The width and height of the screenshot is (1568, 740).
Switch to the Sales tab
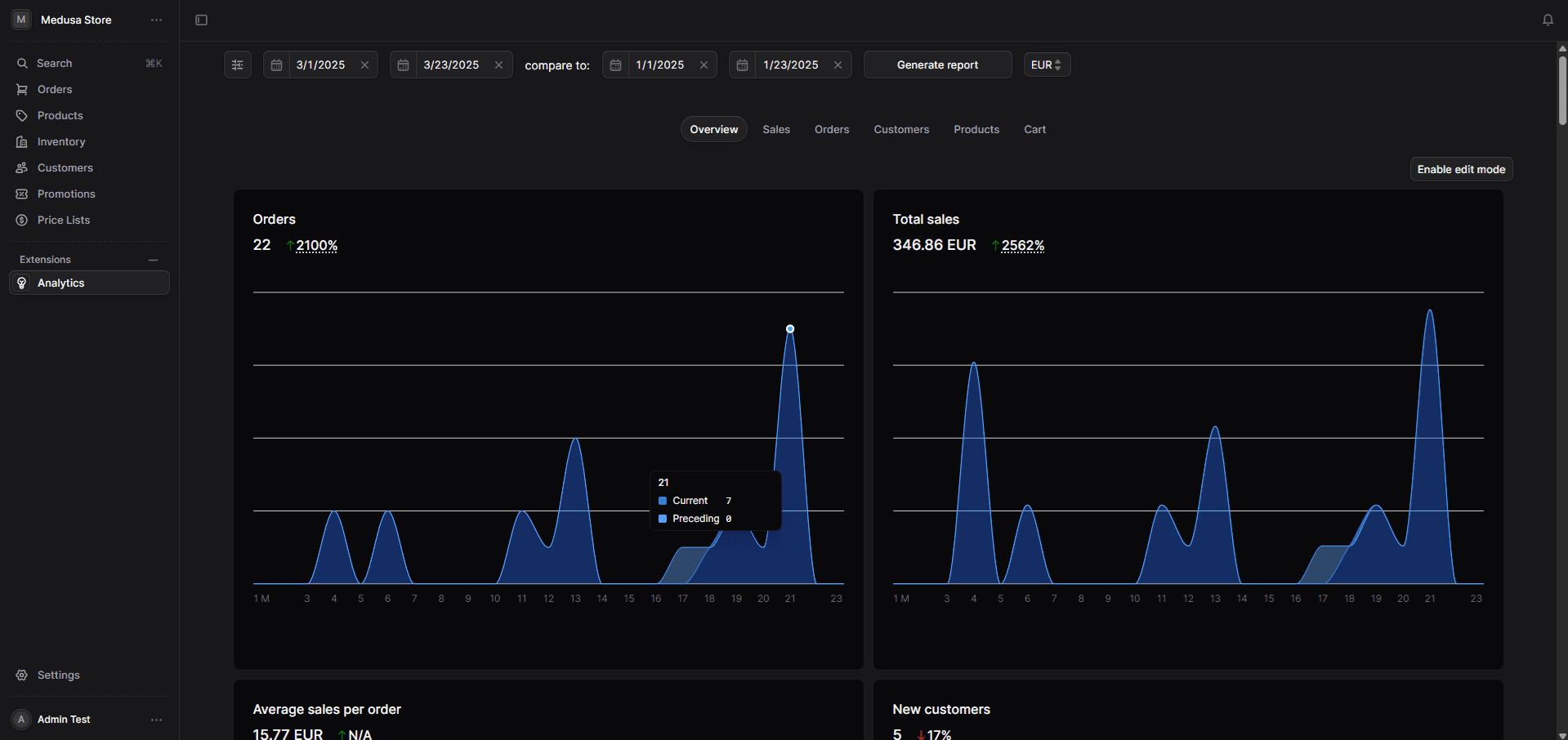776,129
